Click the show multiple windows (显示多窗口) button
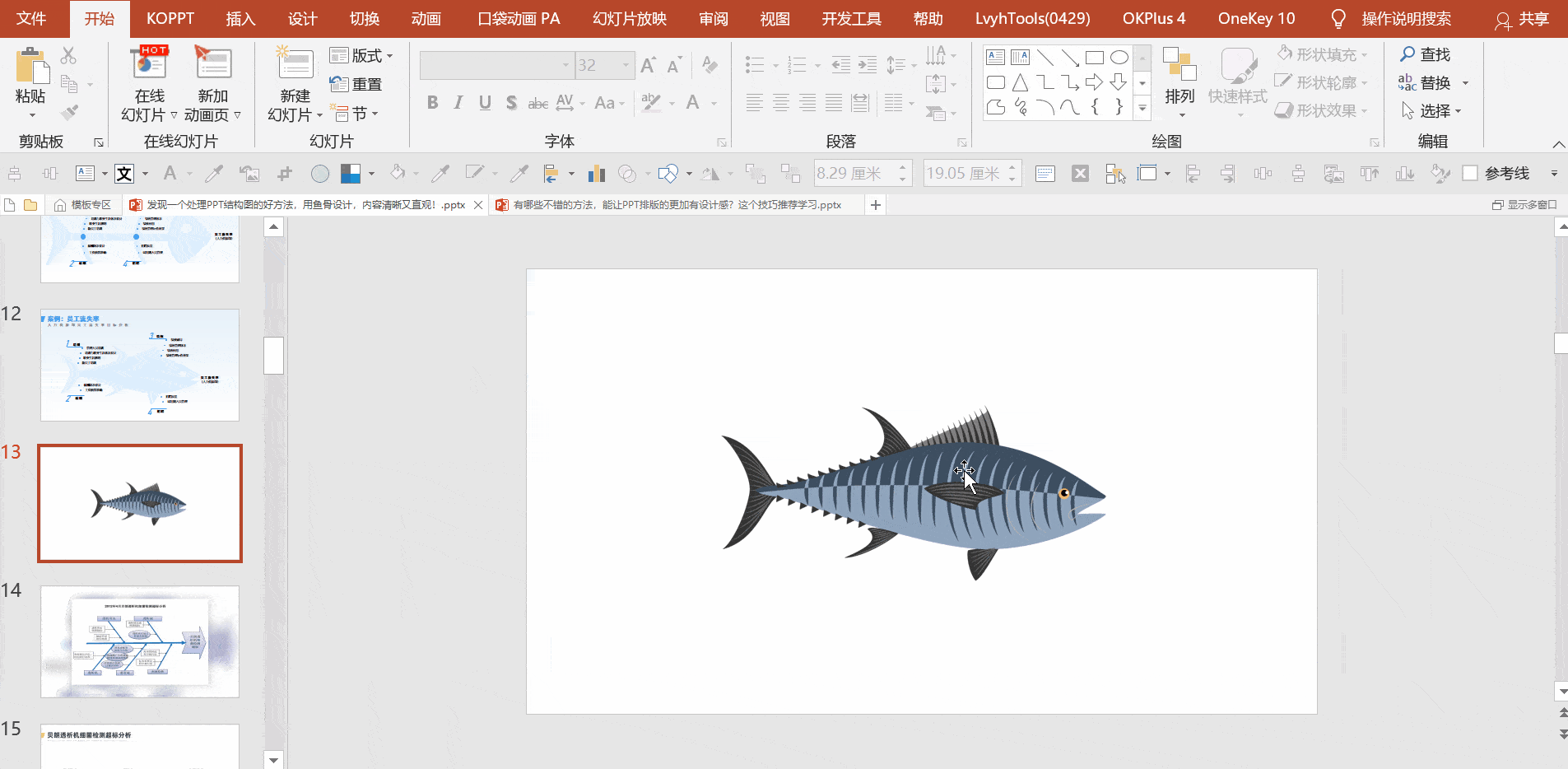Viewport: 1568px width, 769px height. (x=1524, y=205)
